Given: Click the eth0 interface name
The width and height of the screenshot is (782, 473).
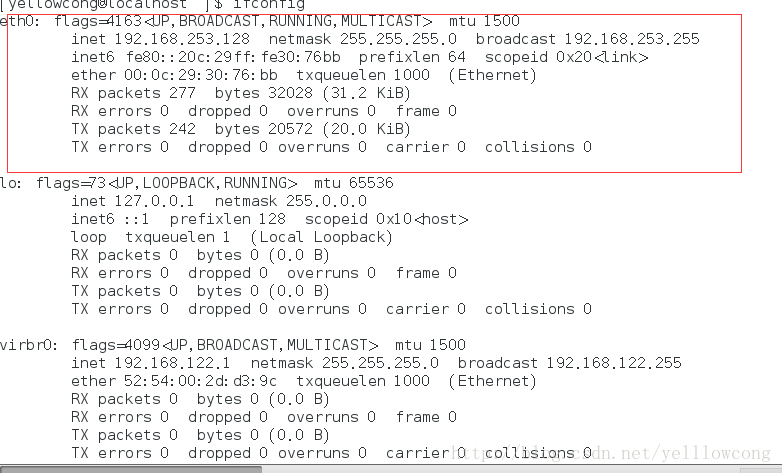Looking at the screenshot, I should (x=16, y=20).
